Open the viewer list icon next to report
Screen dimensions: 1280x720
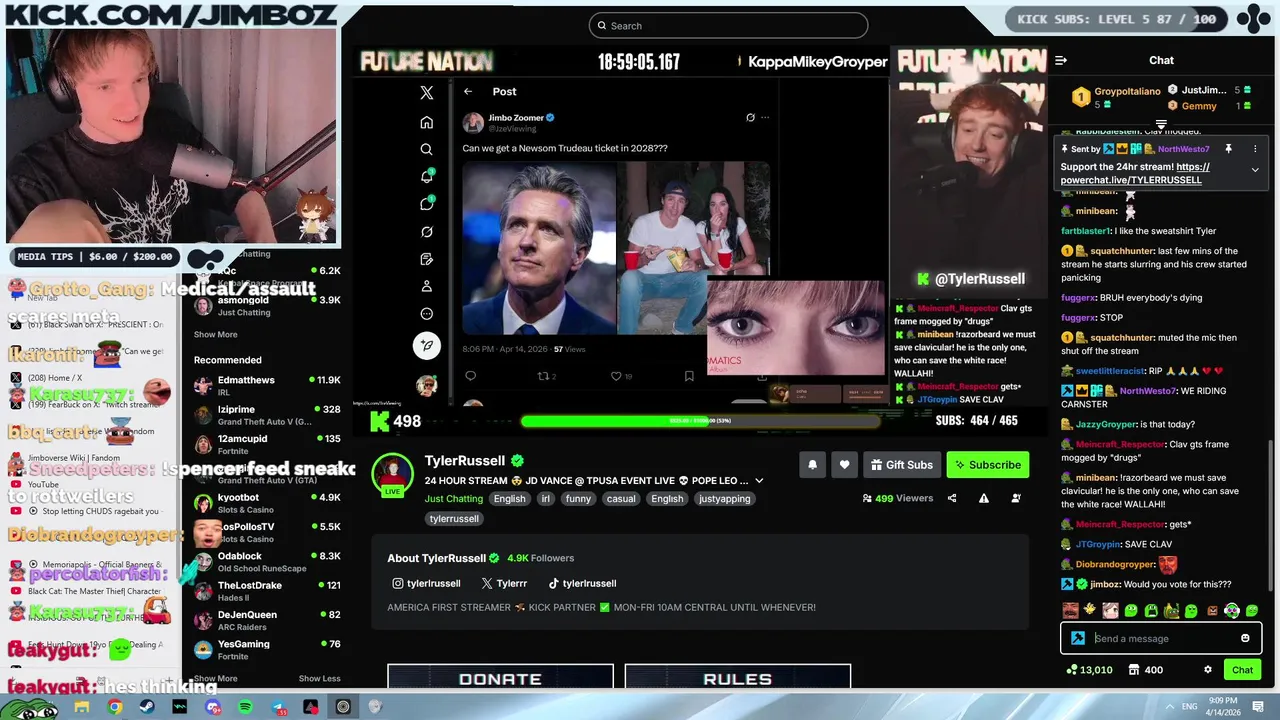coord(1016,498)
